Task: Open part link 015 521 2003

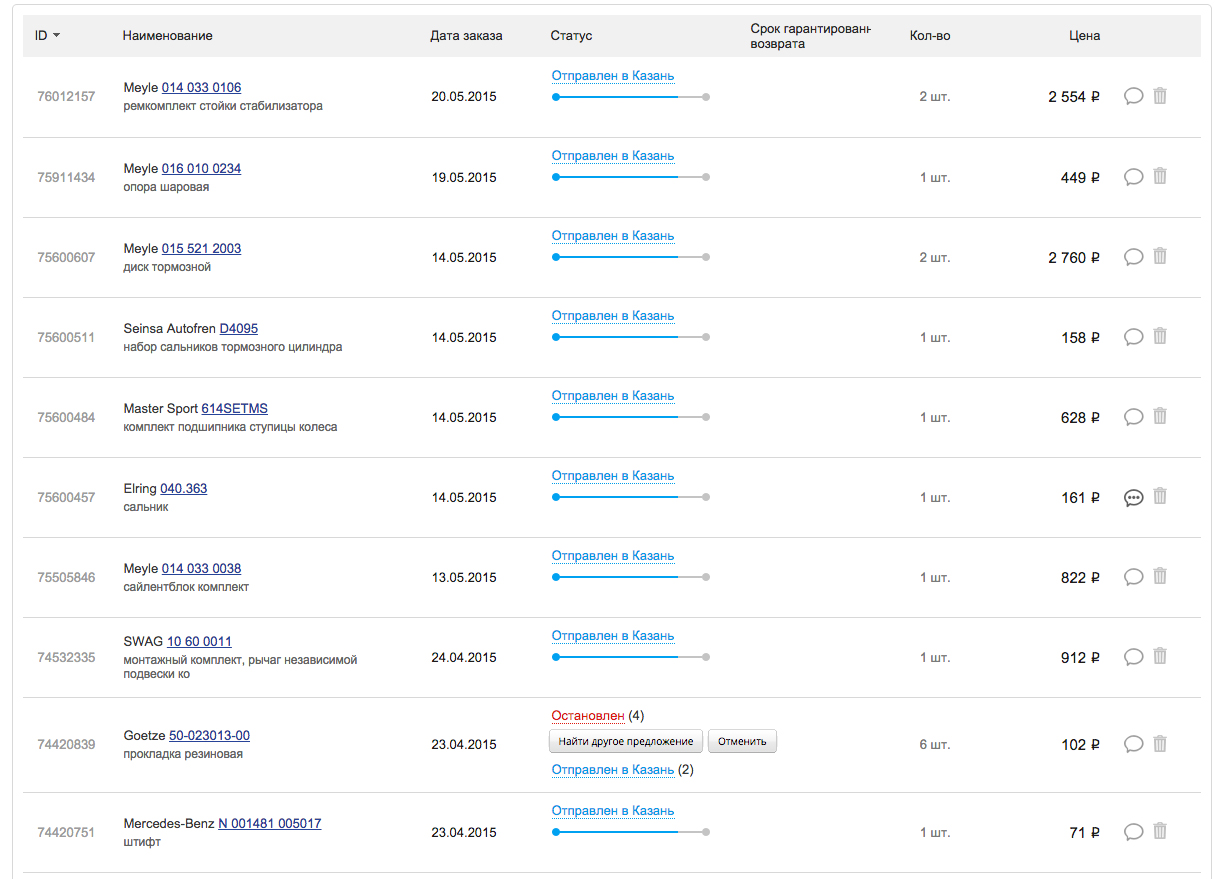Action: [x=201, y=248]
